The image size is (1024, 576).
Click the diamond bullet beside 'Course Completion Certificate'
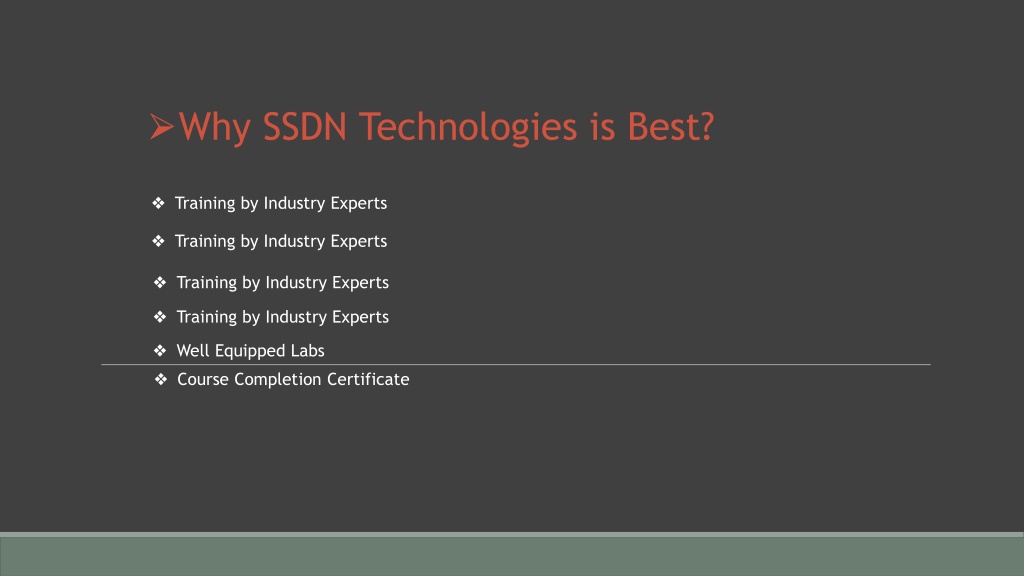click(x=161, y=379)
